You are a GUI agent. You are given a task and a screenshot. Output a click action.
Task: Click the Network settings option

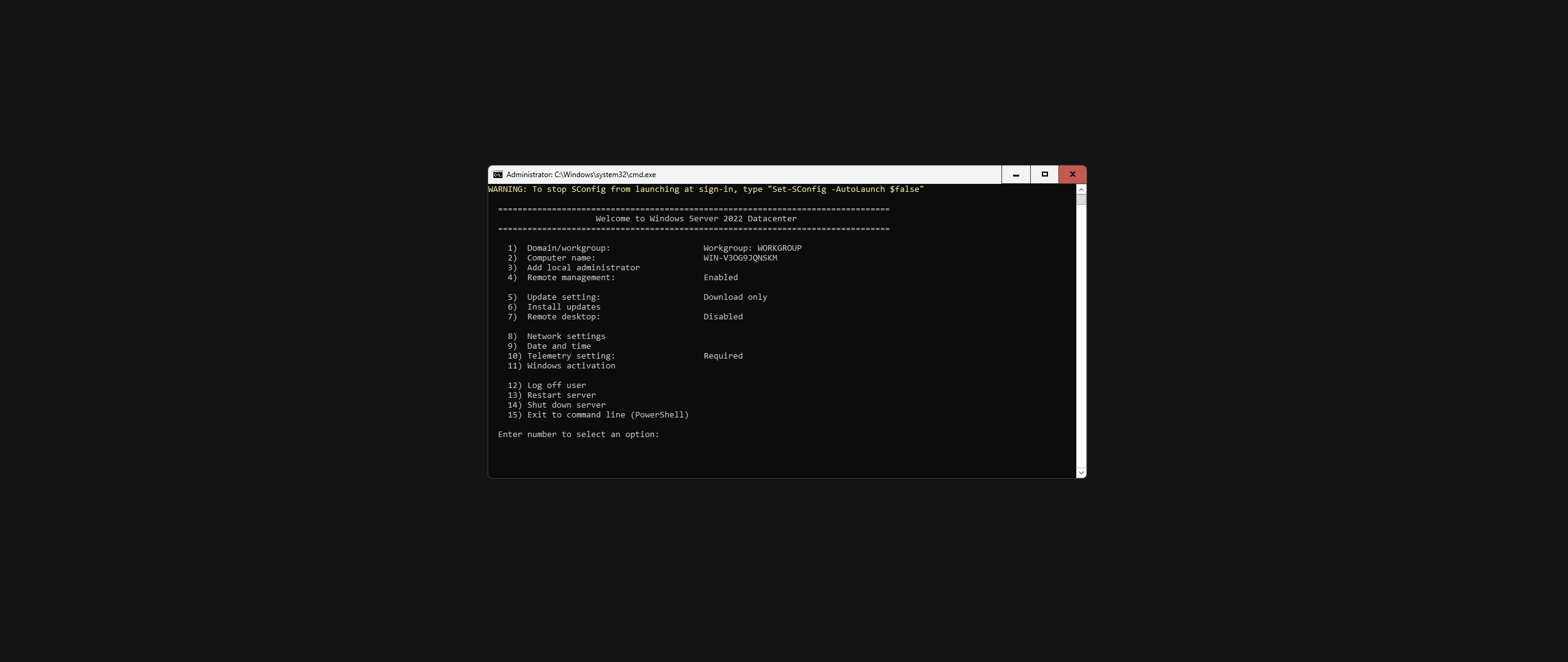coord(565,337)
